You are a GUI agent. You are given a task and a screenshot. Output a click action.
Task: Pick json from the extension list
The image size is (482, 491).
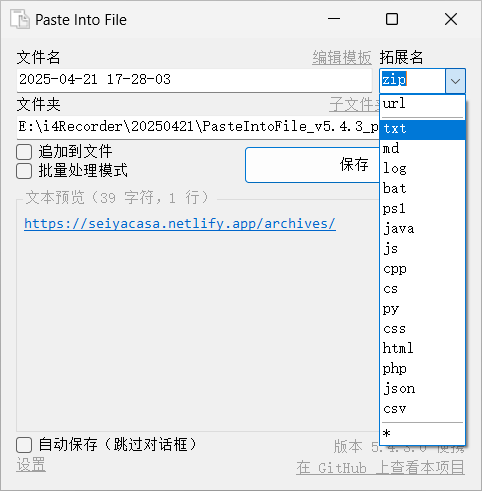(x=422, y=389)
